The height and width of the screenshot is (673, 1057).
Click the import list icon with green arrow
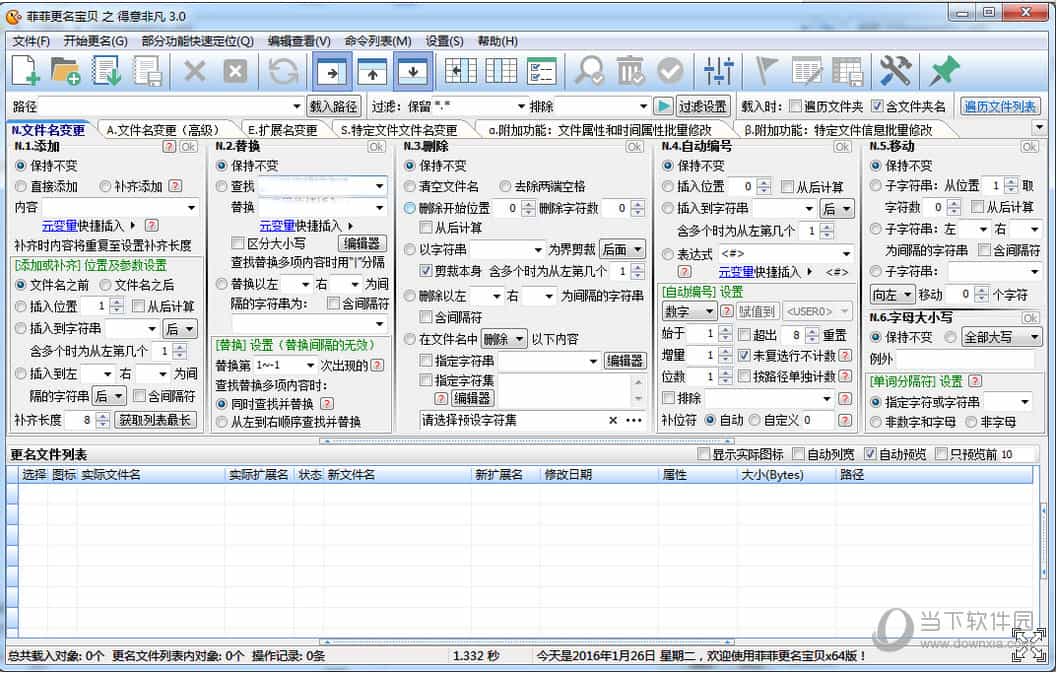[x=108, y=72]
